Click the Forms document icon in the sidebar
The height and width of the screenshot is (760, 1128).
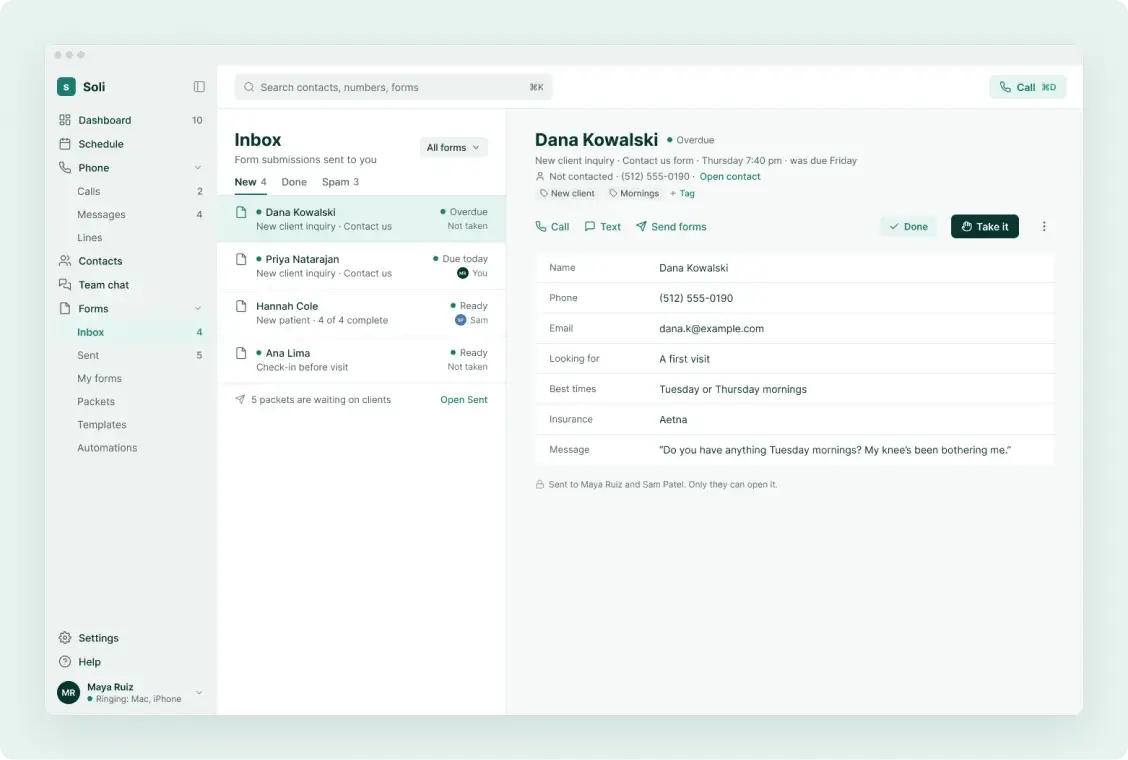pyautogui.click(x=65, y=308)
